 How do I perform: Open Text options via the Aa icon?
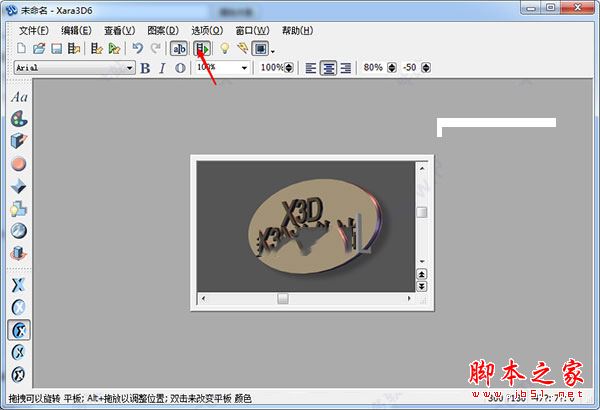coord(19,97)
